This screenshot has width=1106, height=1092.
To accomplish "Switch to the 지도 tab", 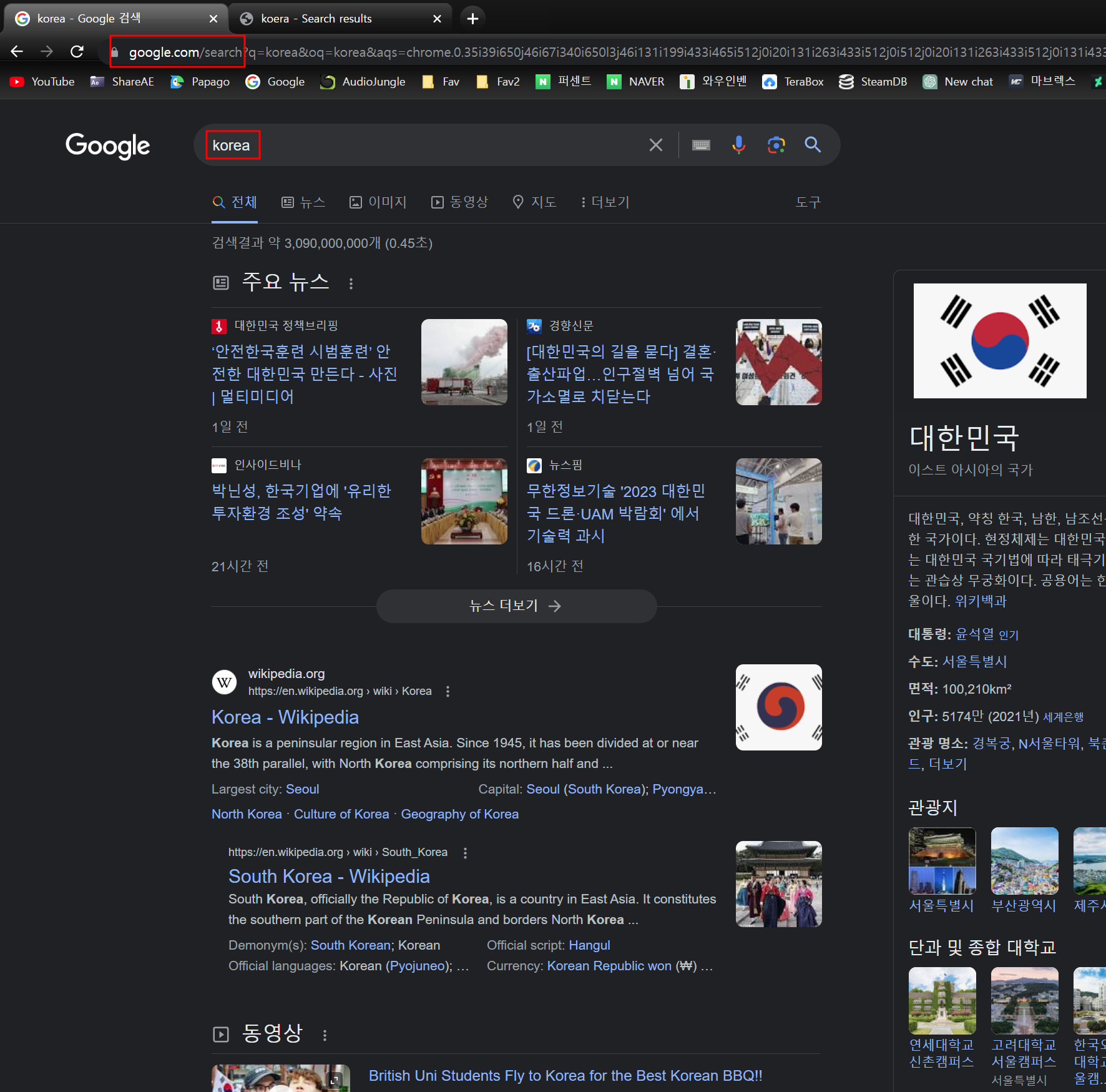I will (534, 202).
